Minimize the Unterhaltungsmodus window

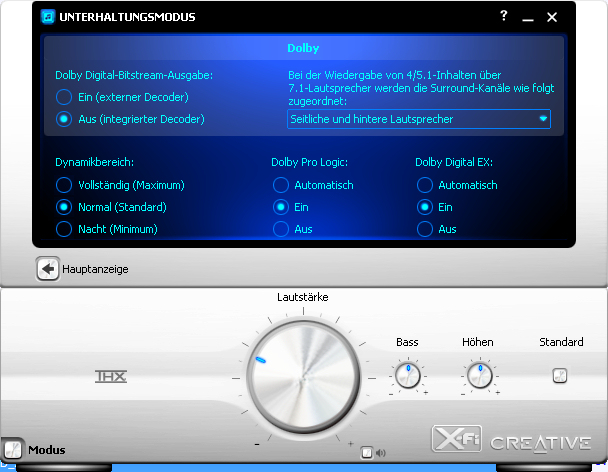(x=528, y=18)
